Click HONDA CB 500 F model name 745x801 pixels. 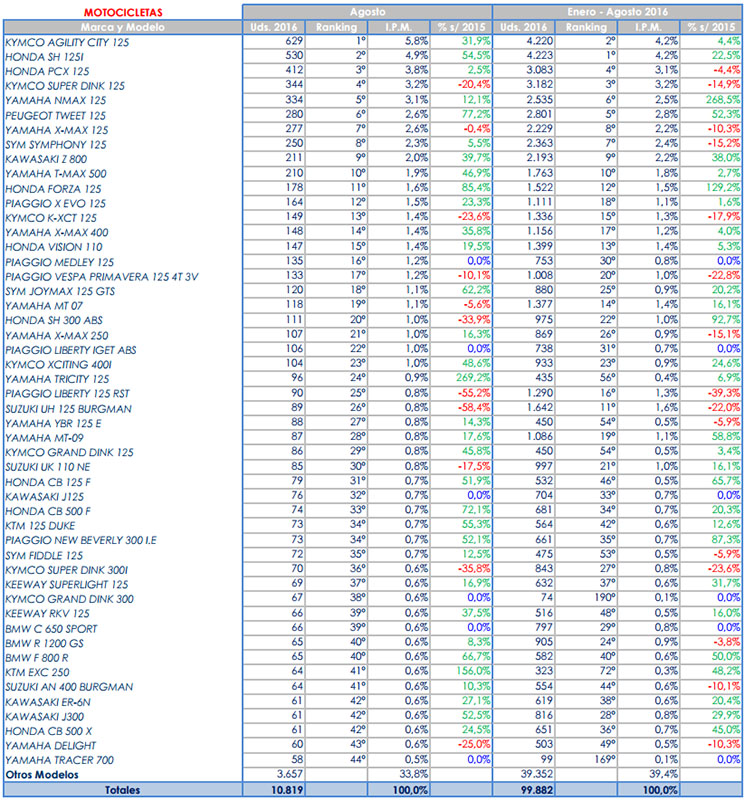point(48,511)
